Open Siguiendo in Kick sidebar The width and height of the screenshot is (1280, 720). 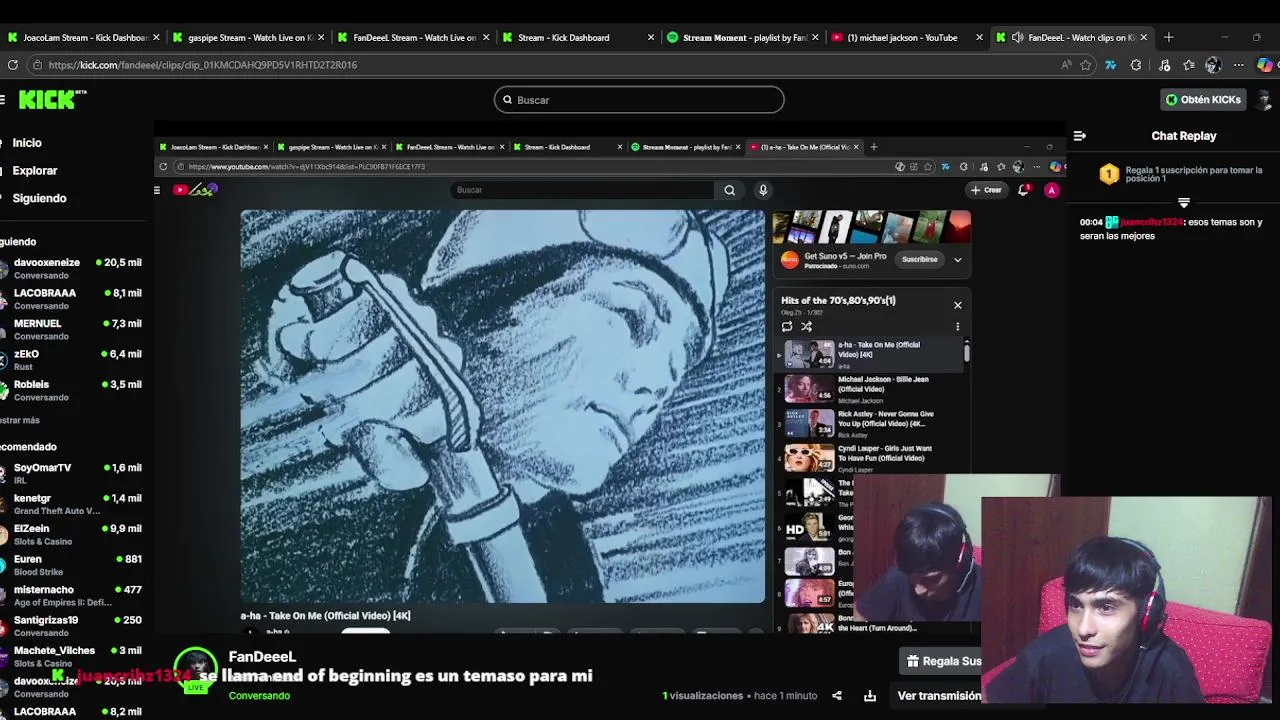(x=39, y=198)
